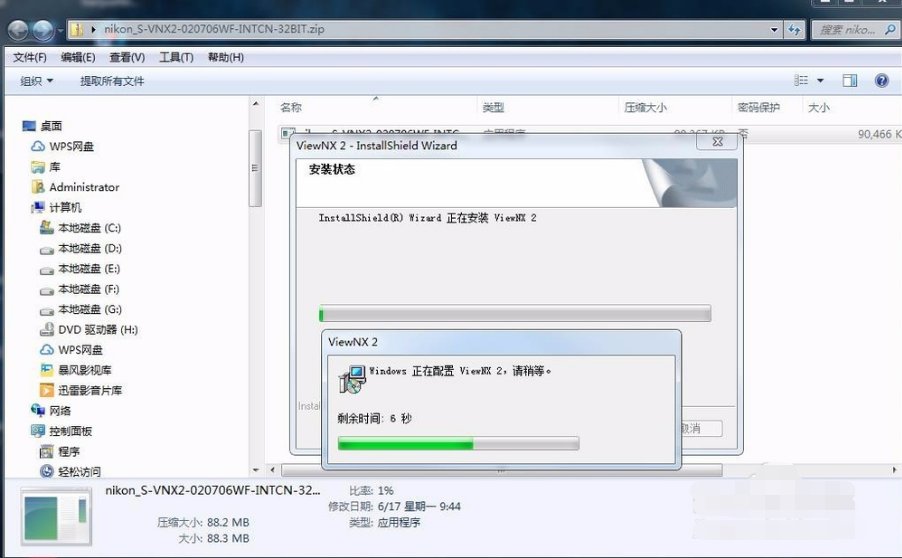This screenshot has height=558, width=902.
Task: Click the blue help icon
Action: coord(881,81)
